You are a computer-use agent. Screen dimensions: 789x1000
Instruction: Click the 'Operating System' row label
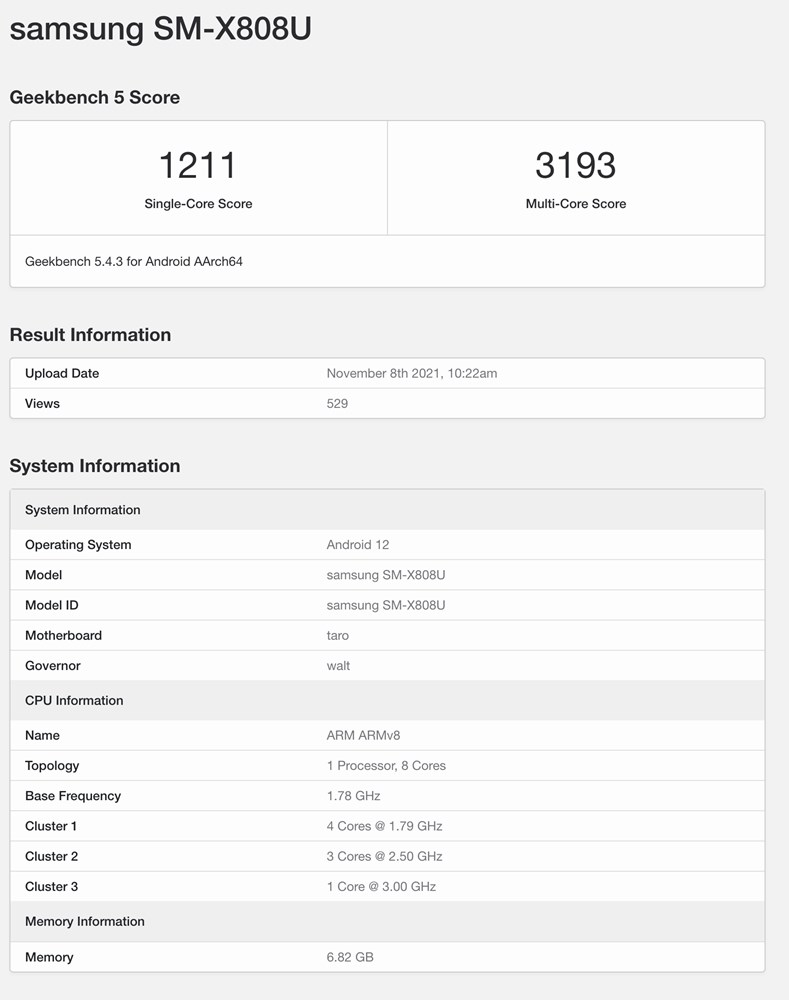click(78, 545)
